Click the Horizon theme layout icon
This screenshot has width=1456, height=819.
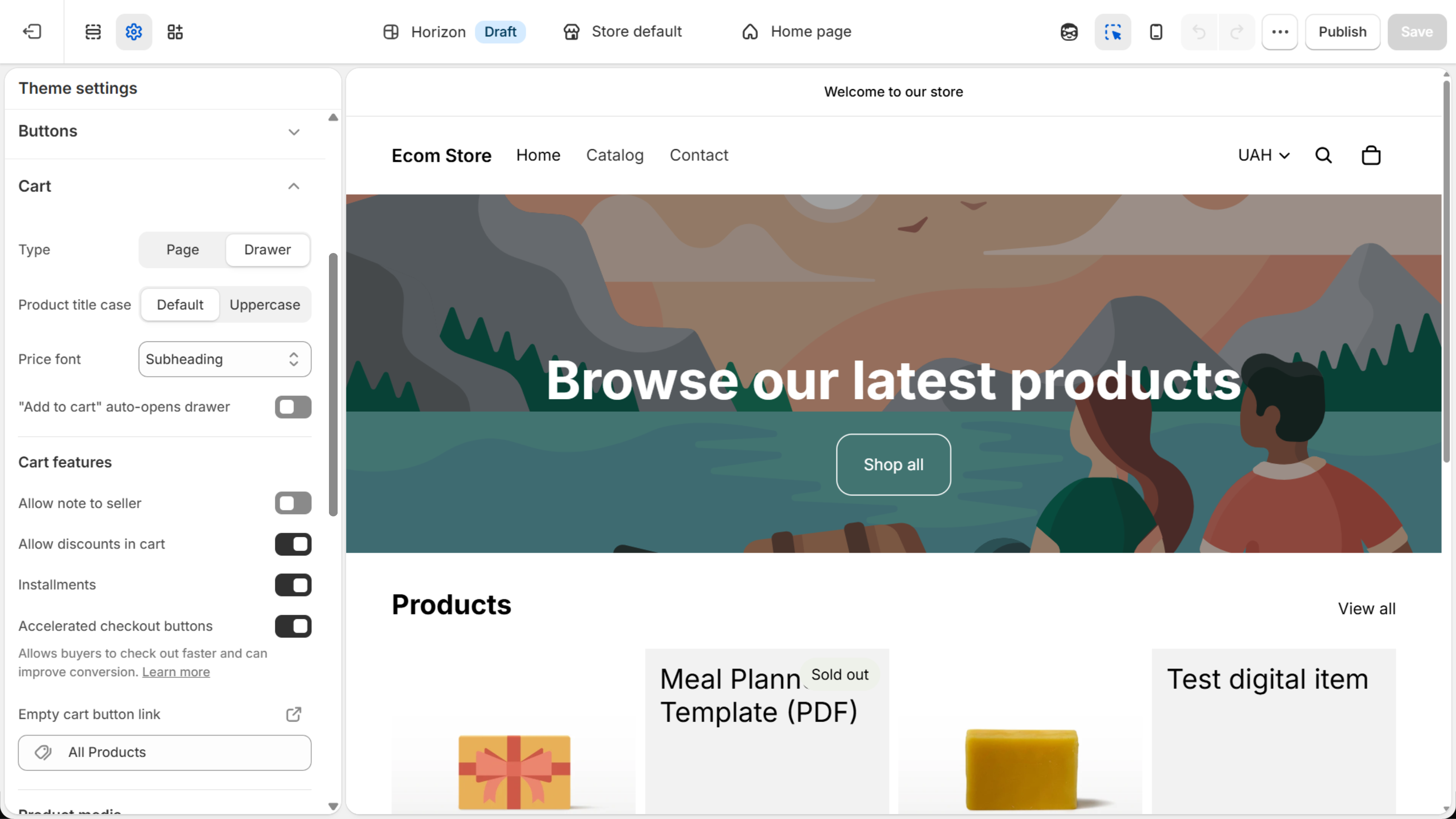pyautogui.click(x=390, y=32)
